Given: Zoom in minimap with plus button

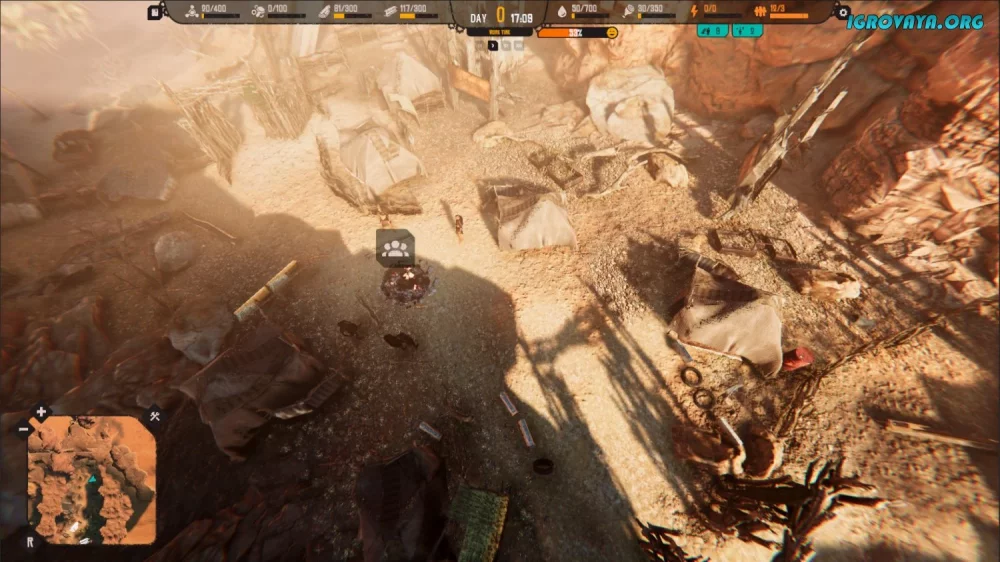Looking at the screenshot, I should coord(41,412).
